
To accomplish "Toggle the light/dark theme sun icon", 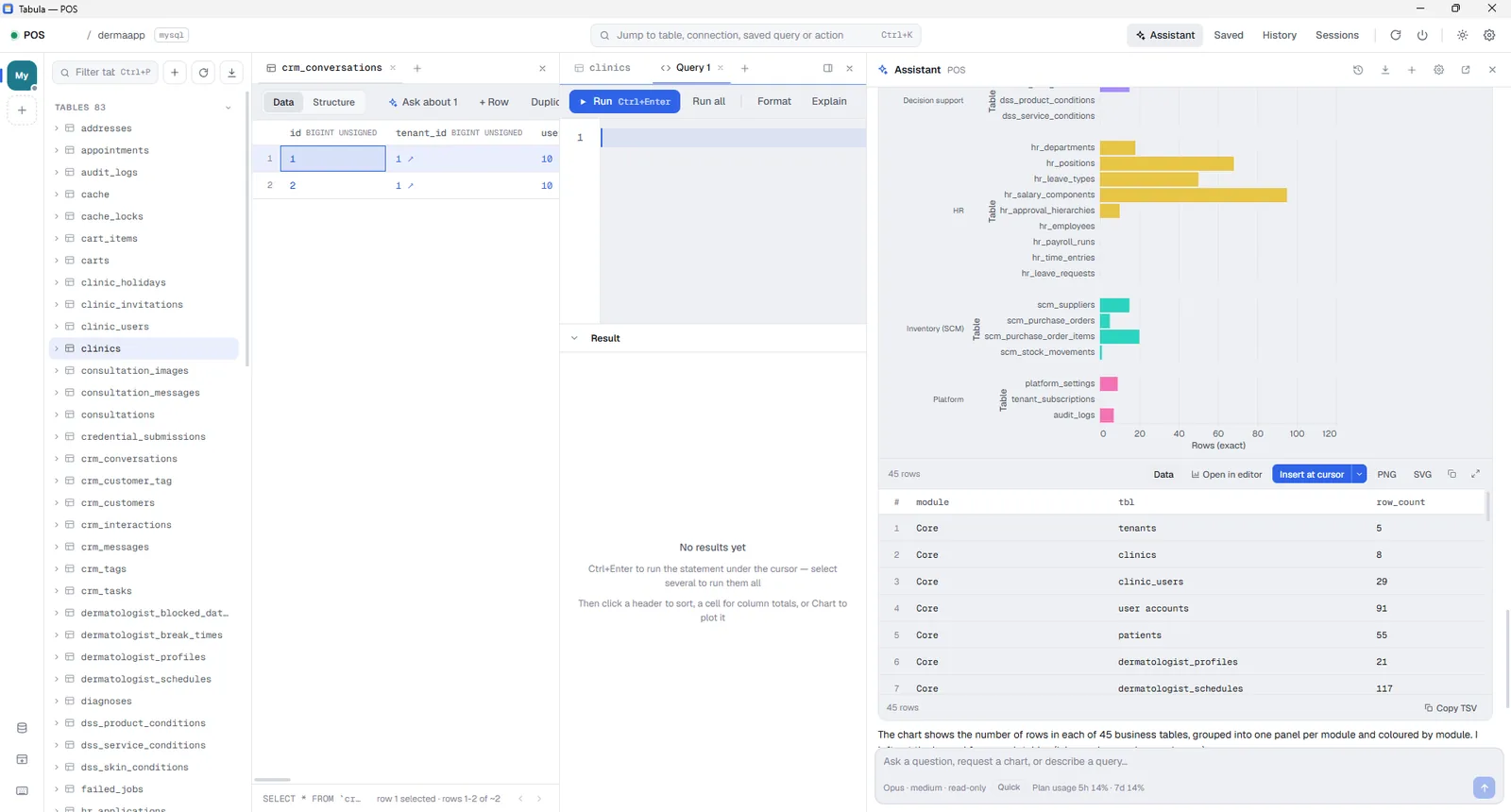I will (x=1462, y=35).
